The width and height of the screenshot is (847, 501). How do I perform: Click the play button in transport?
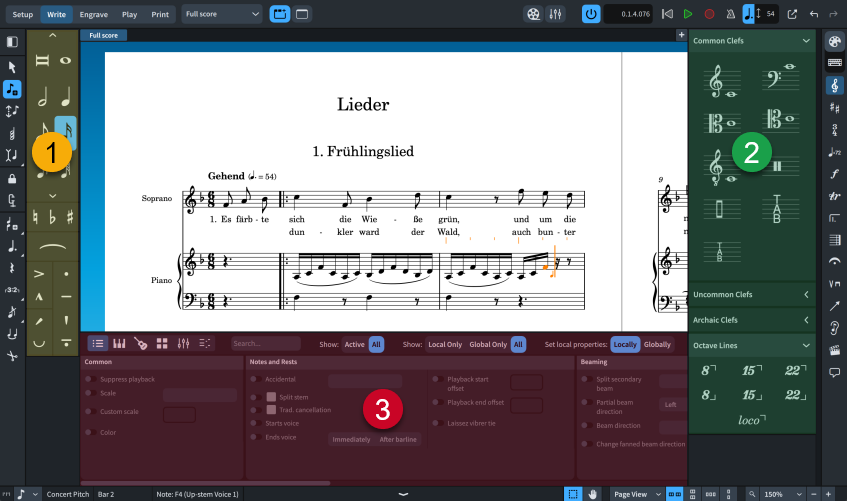point(687,14)
